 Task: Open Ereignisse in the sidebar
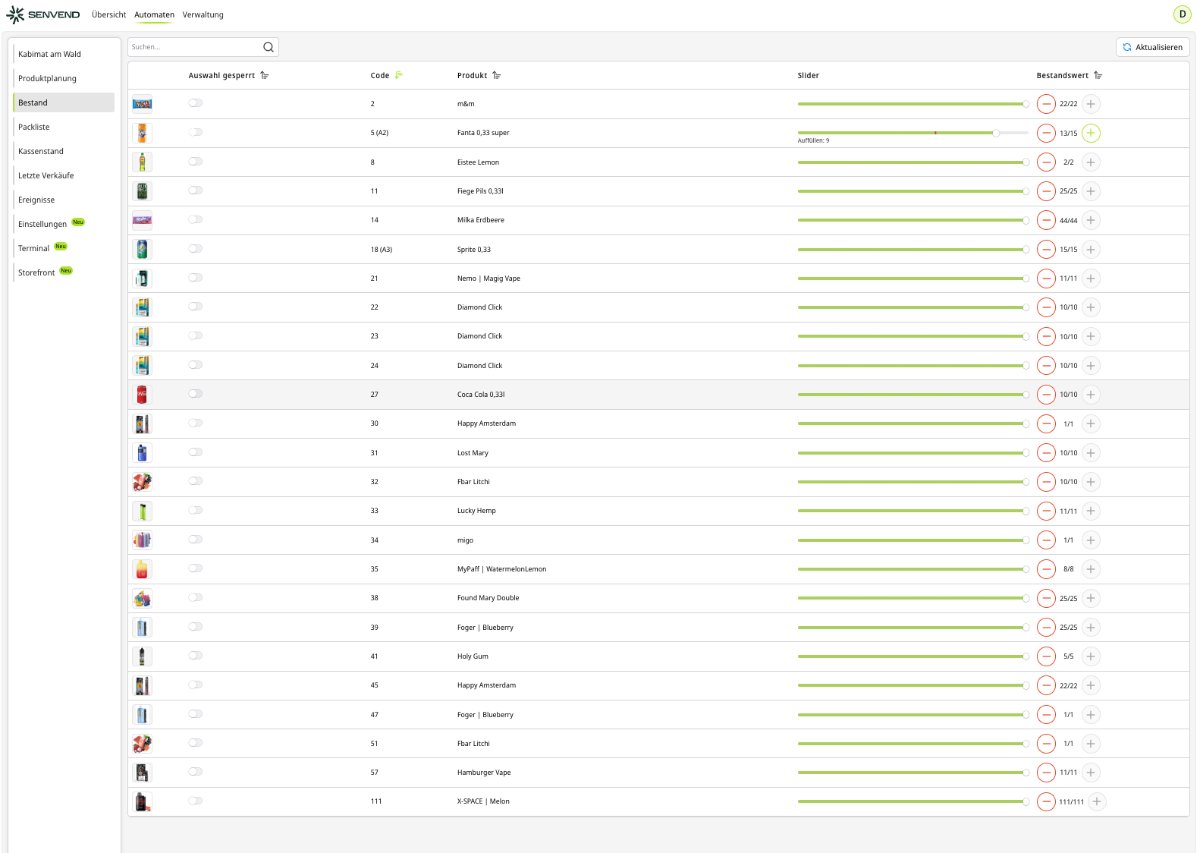[x=64, y=199]
